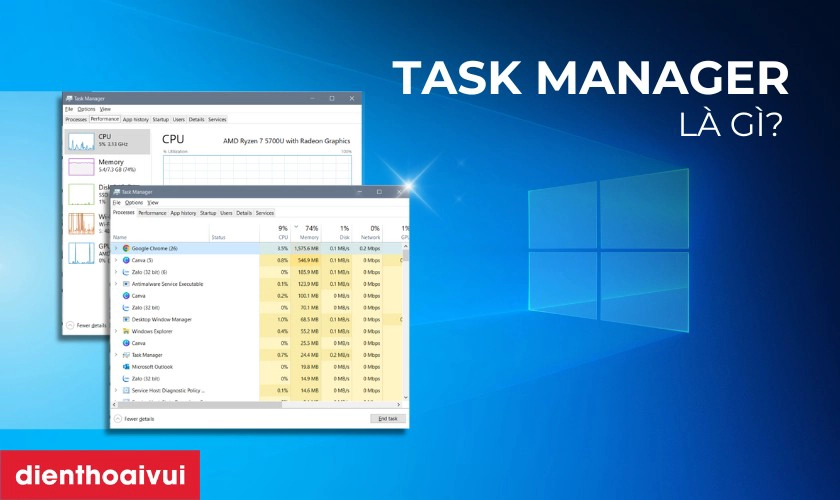Click the vertical scrollbar up arrow

[x=406, y=246]
